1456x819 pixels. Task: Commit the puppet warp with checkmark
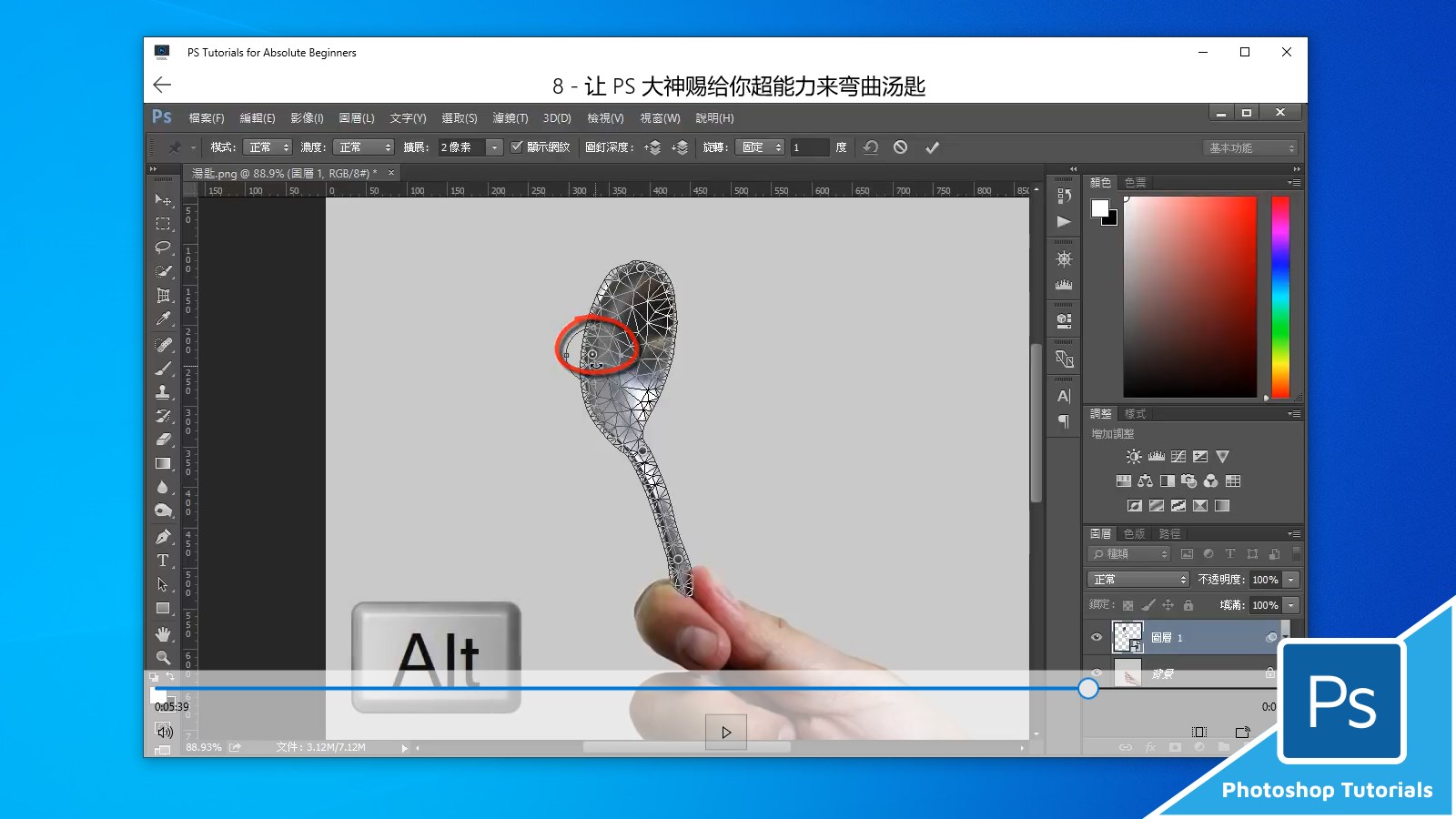pos(932,147)
